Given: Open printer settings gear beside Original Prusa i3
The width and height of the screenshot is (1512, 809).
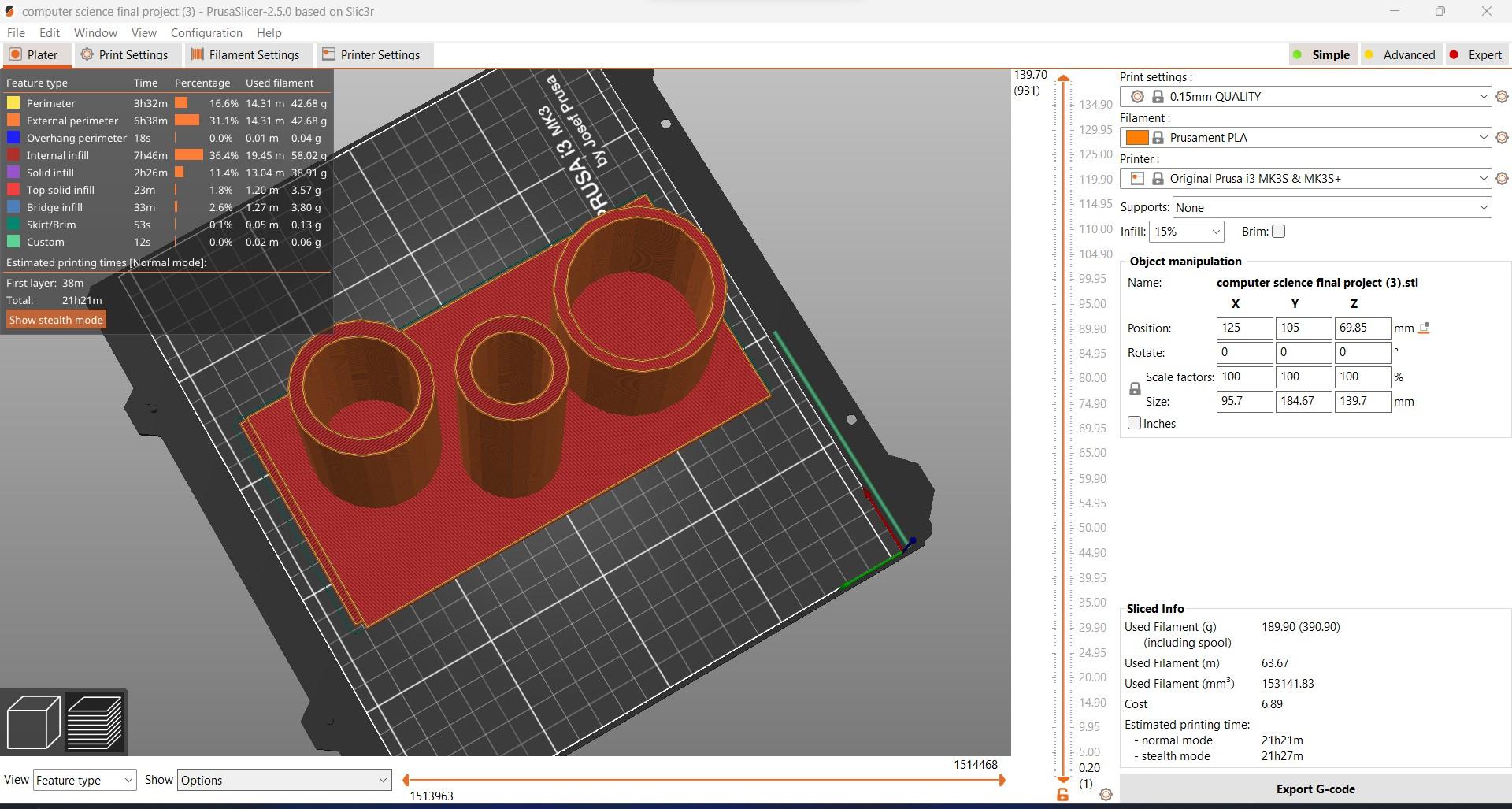Looking at the screenshot, I should tap(1503, 178).
